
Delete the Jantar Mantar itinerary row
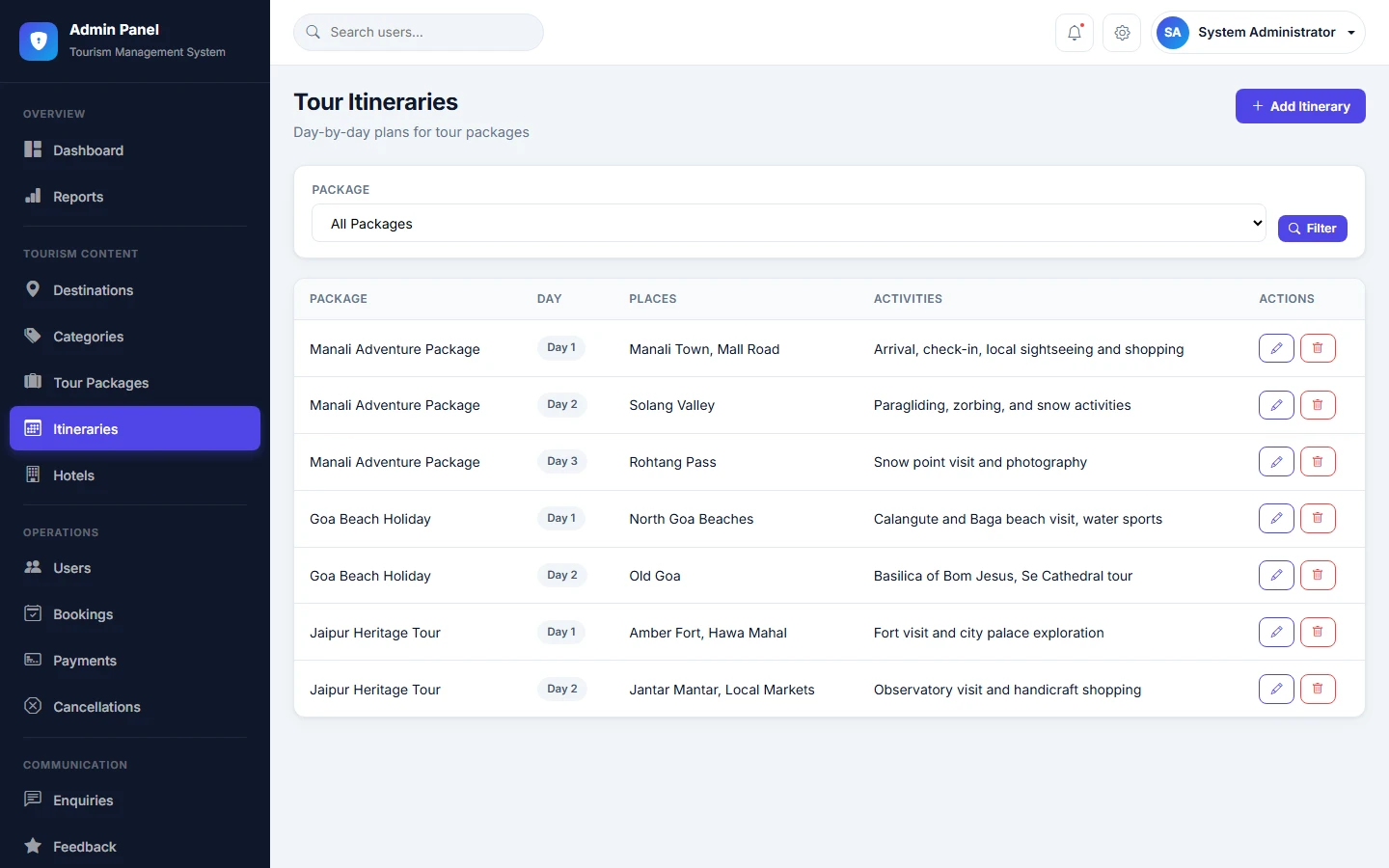[1318, 690]
